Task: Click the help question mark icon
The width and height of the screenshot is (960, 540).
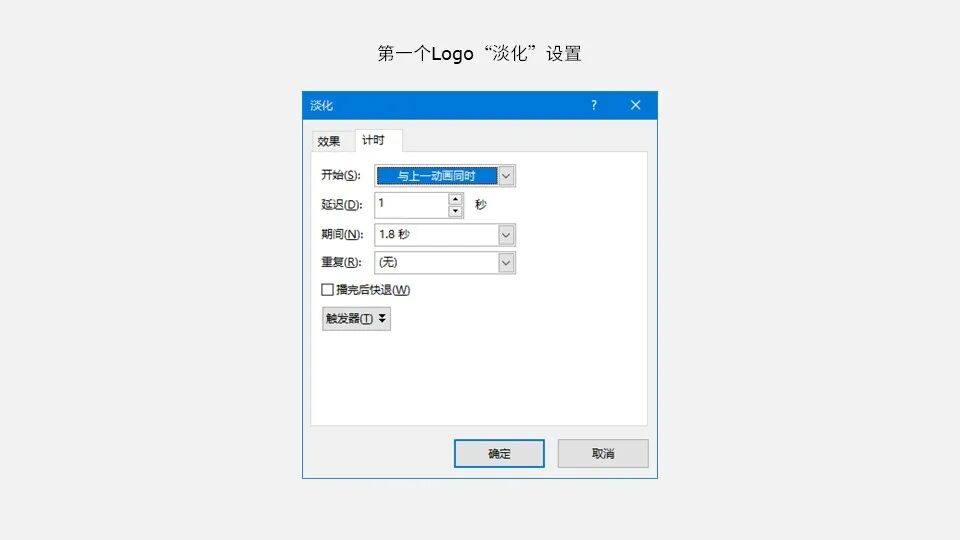Action: pyautogui.click(x=593, y=105)
